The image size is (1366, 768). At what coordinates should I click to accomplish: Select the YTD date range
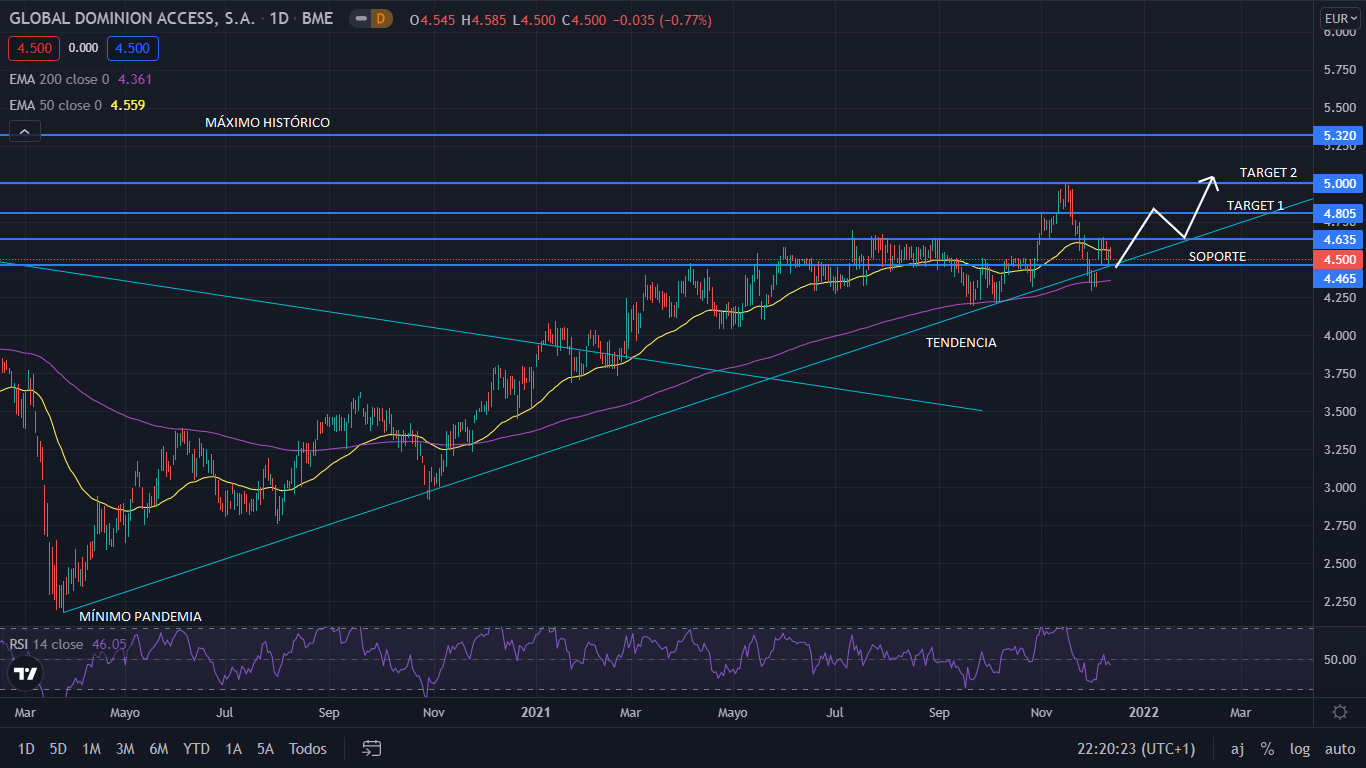[x=196, y=748]
